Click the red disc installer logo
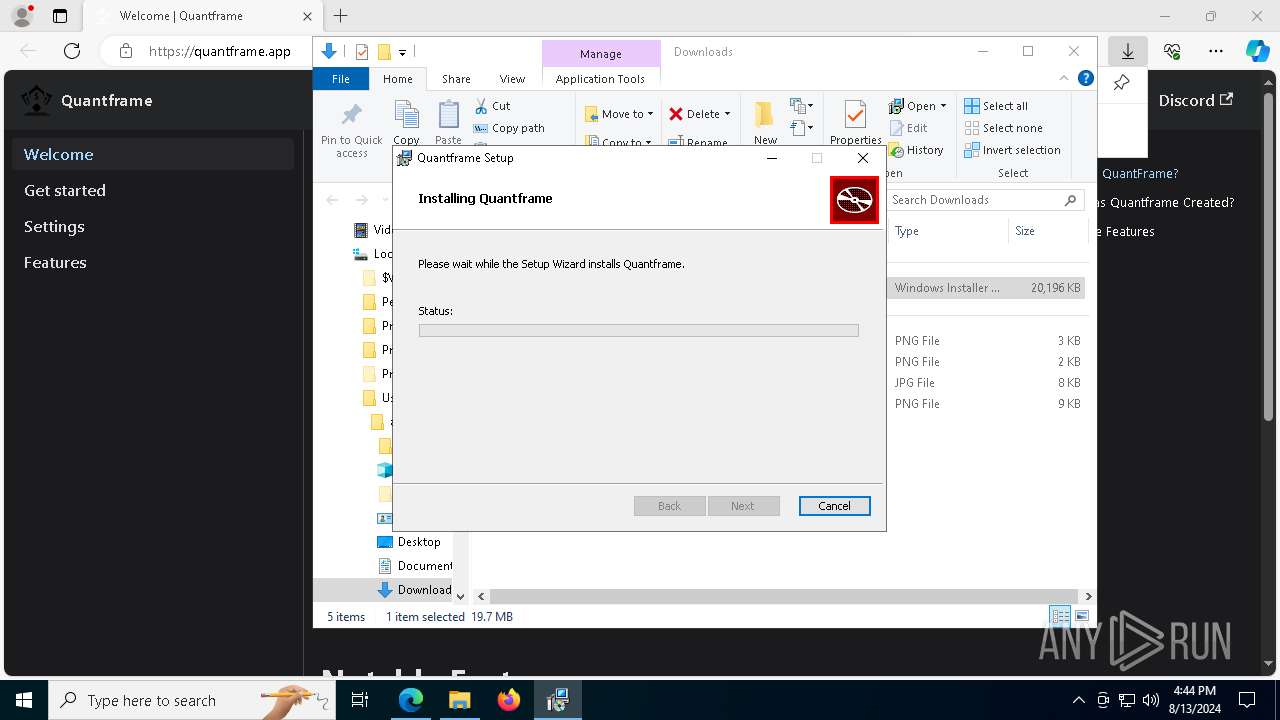Screen dimensions: 1280x720 click(854, 200)
